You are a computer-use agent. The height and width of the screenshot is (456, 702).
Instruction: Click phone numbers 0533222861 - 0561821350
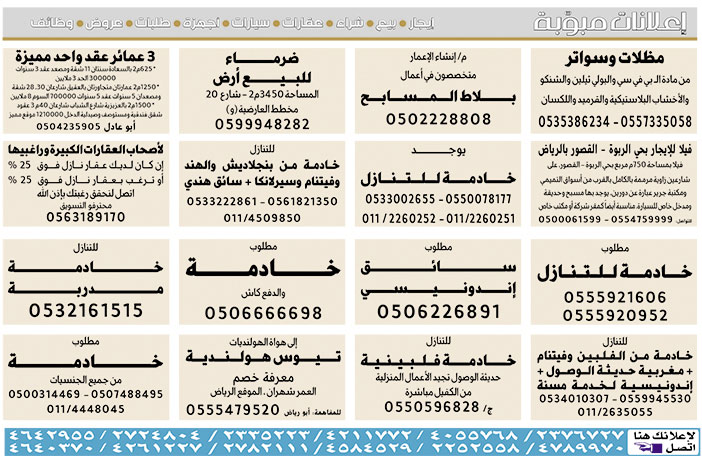click(x=262, y=201)
